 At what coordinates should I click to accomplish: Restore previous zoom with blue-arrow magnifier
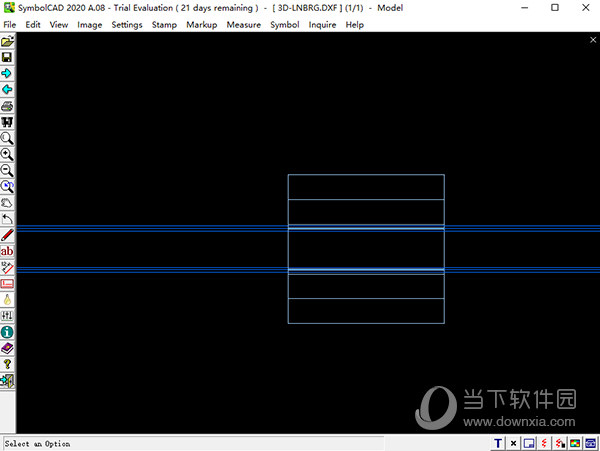pyautogui.click(x=7, y=187)
